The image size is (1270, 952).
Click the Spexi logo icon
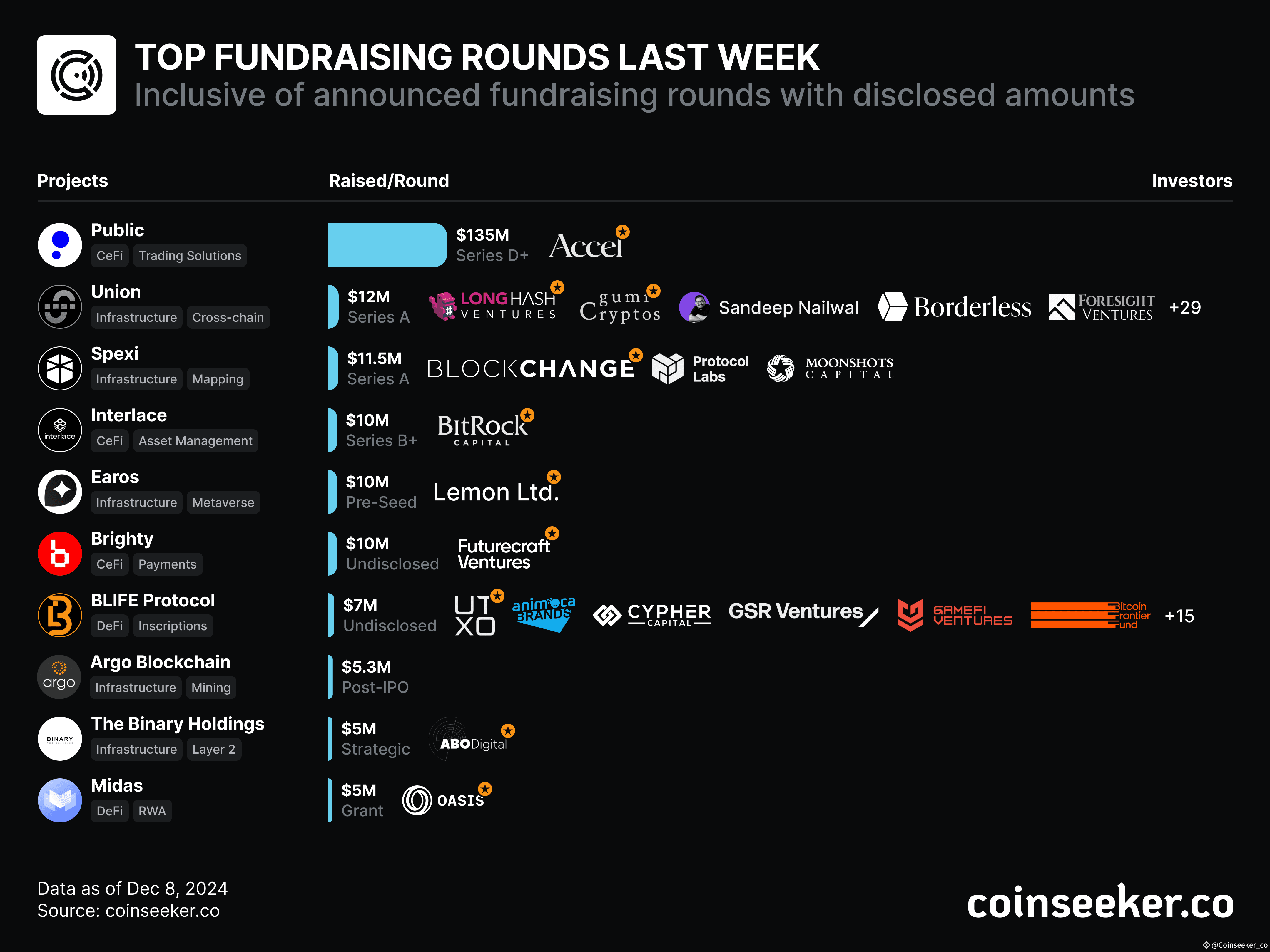pos(60,368)
